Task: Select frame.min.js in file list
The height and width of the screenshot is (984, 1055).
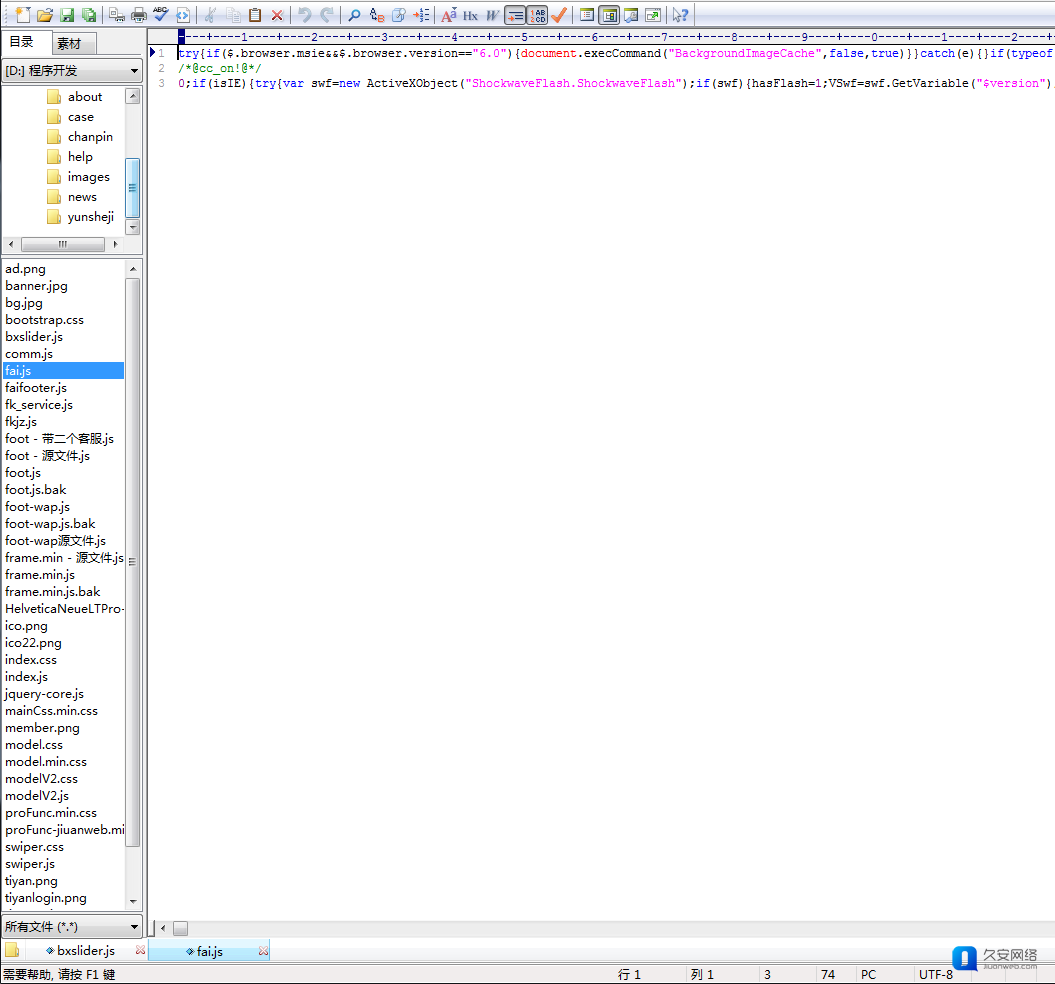Action: point(40,575)
